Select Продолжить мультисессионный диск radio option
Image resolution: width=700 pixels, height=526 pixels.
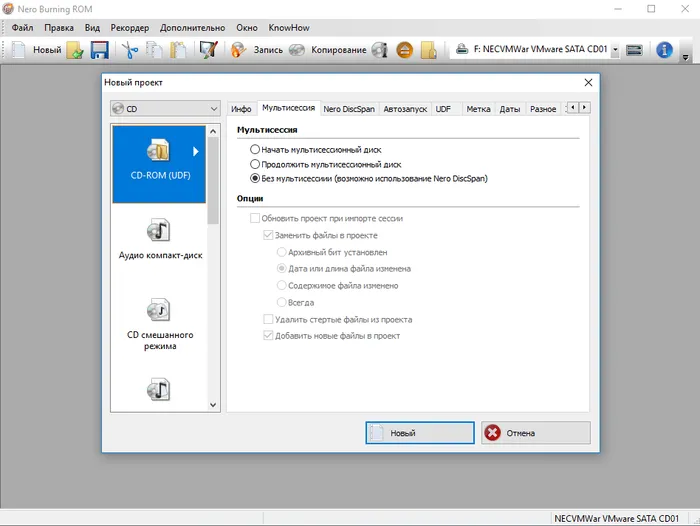pyautogui.click(x=254, y=164)
